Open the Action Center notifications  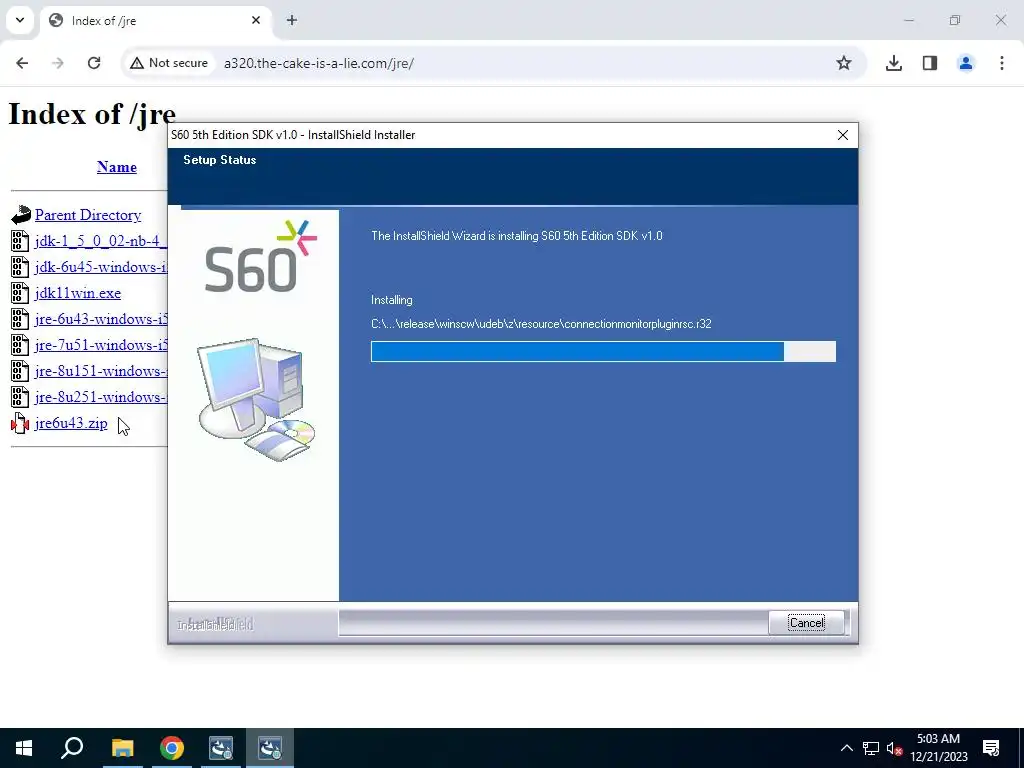click(991, 748)
